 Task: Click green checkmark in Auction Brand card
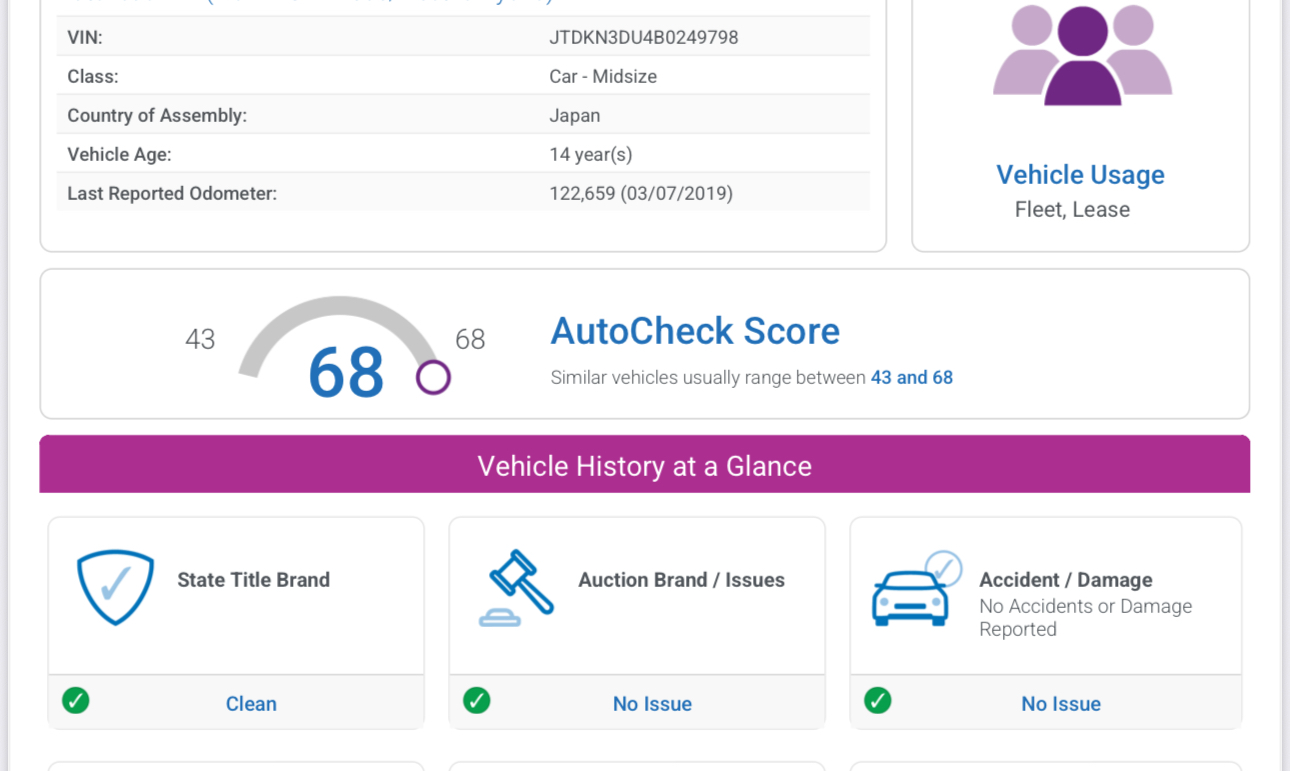[477, 701]
